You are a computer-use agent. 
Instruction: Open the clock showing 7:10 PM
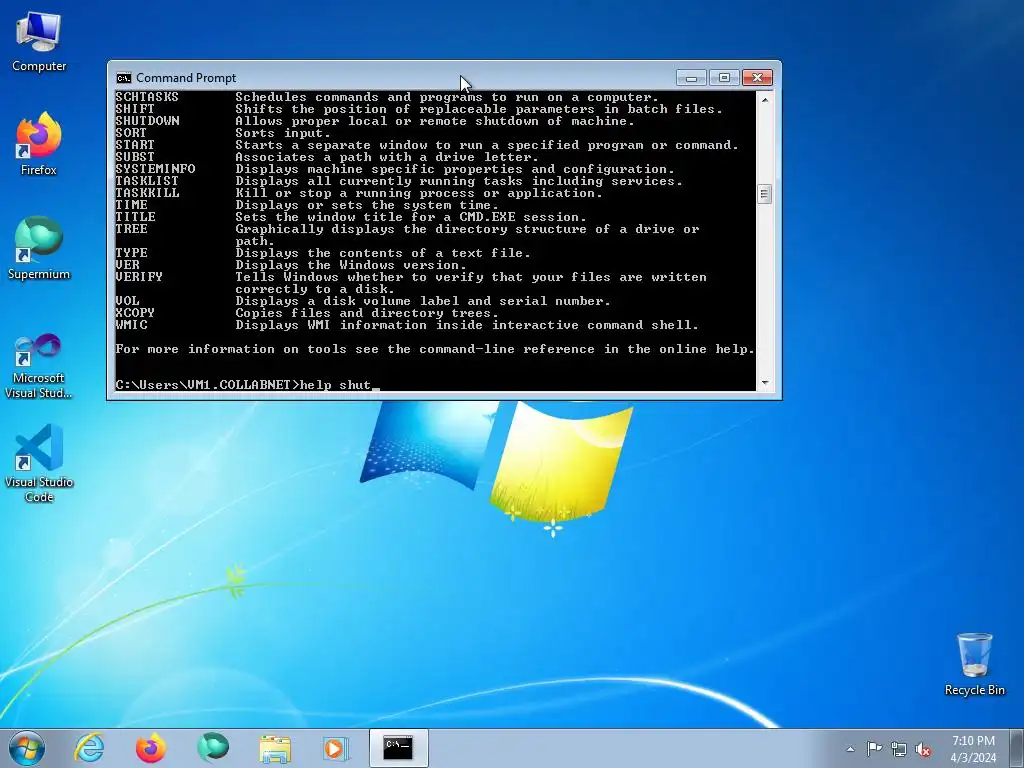point(973,748)
